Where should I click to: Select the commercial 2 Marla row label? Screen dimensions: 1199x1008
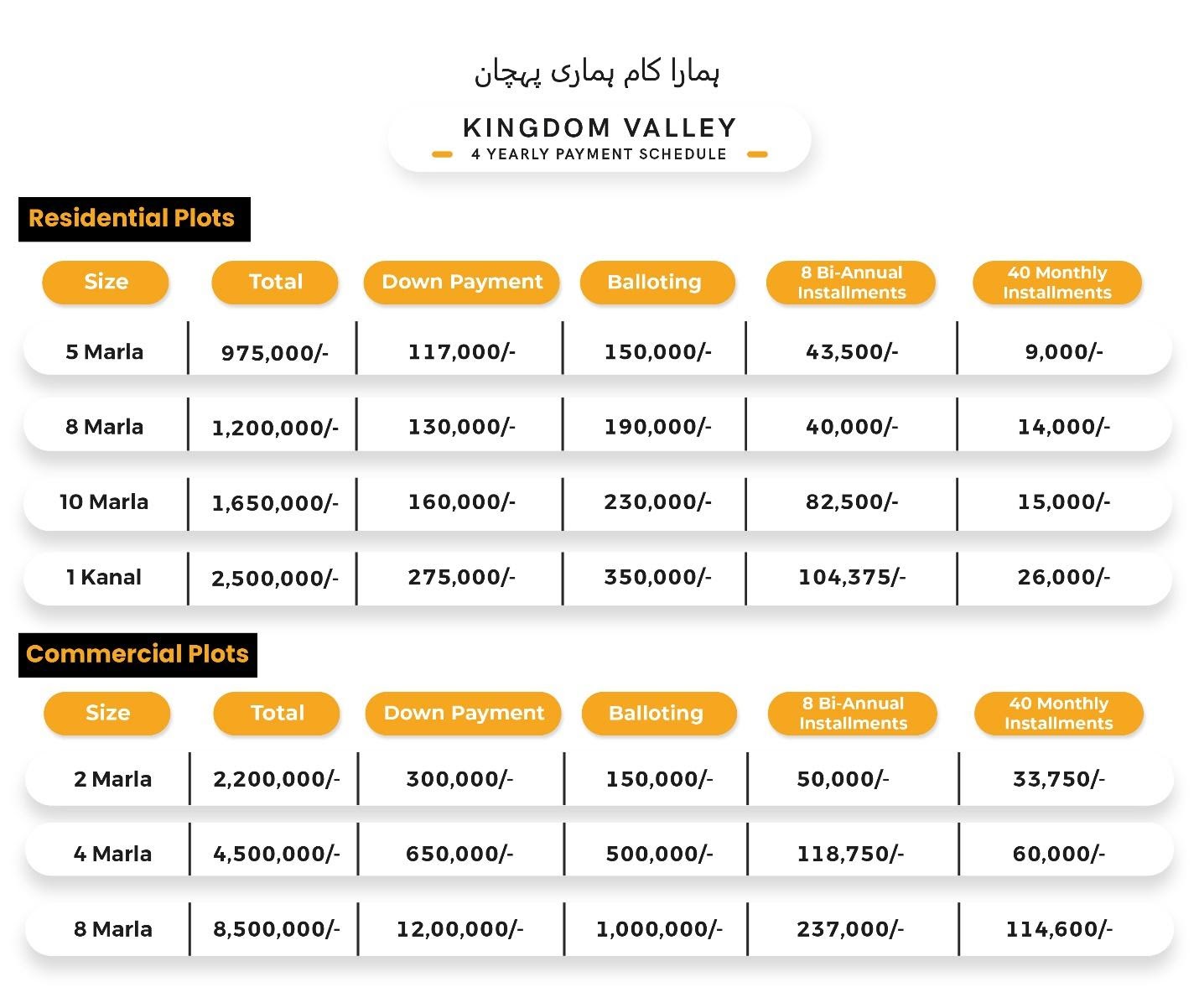[x=112, y=780]
